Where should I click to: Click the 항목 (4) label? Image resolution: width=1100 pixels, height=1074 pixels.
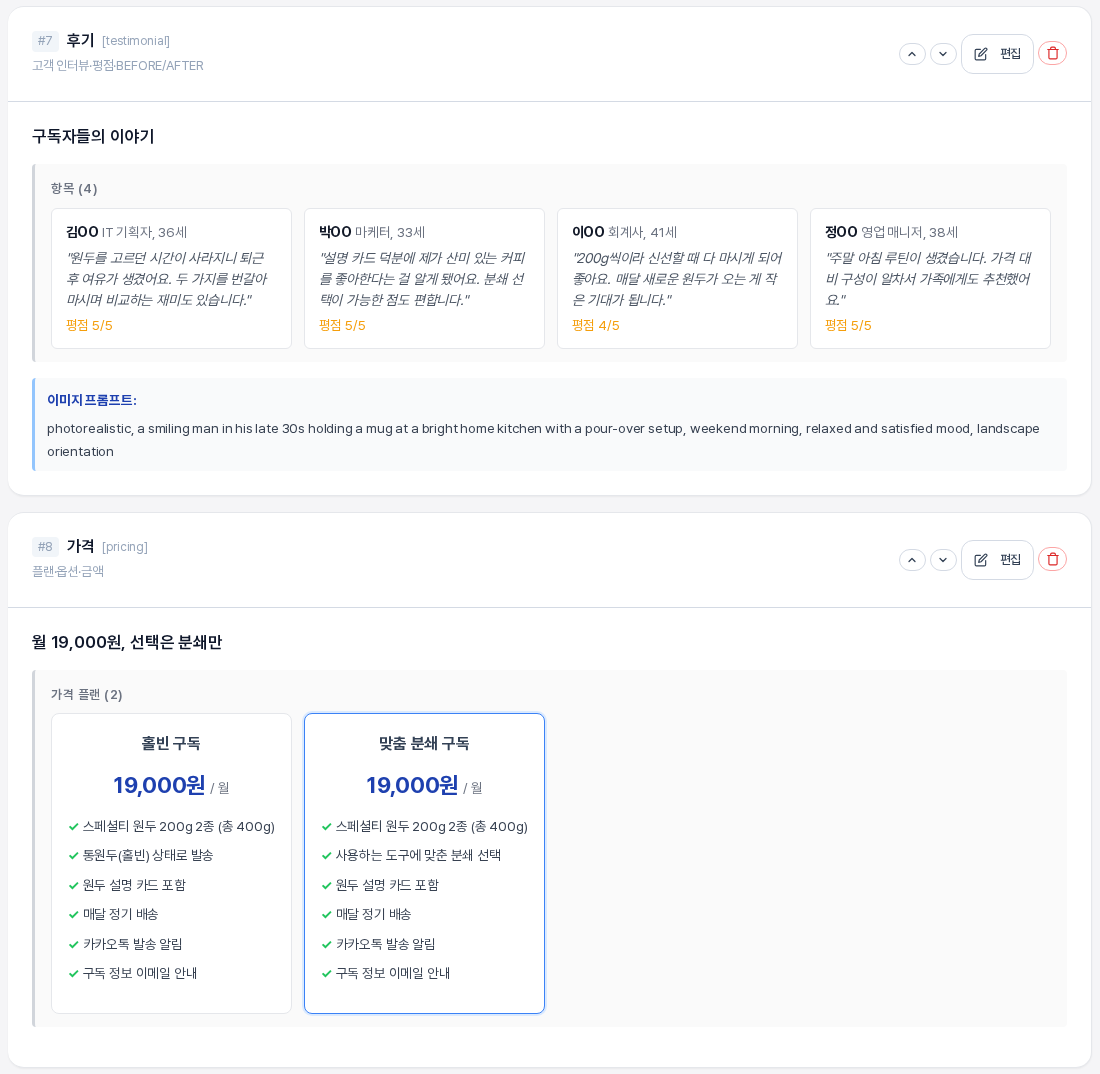[74, 189]
